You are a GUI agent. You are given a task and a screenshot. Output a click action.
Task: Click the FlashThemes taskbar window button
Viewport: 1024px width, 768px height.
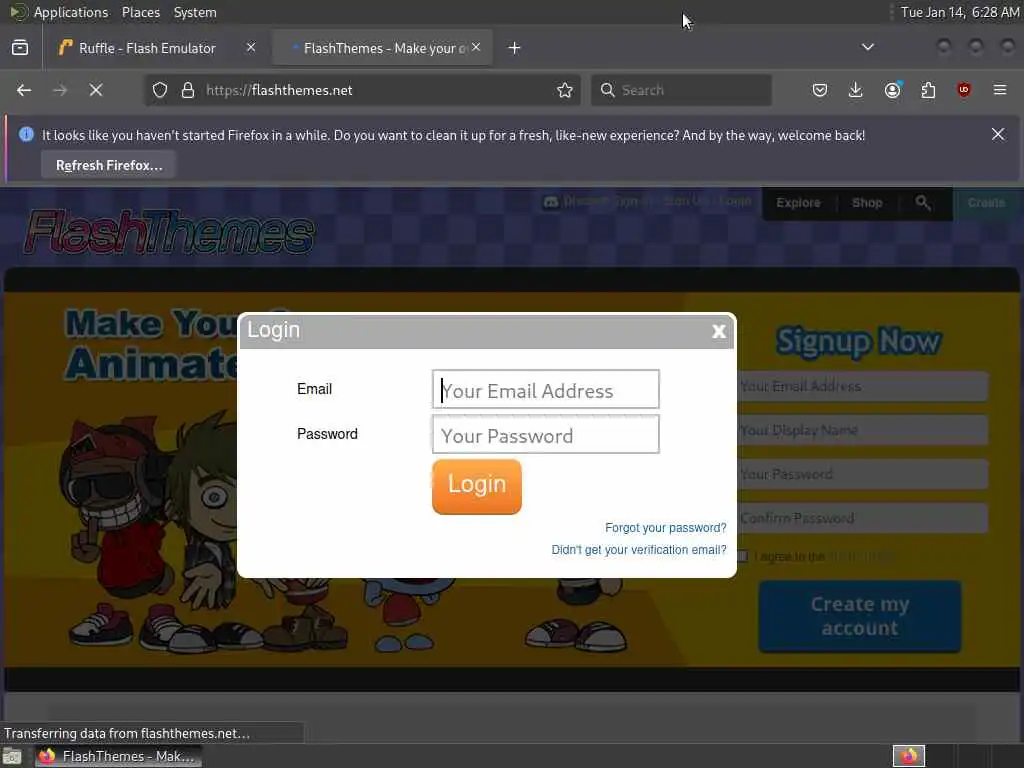click(118, 756)
